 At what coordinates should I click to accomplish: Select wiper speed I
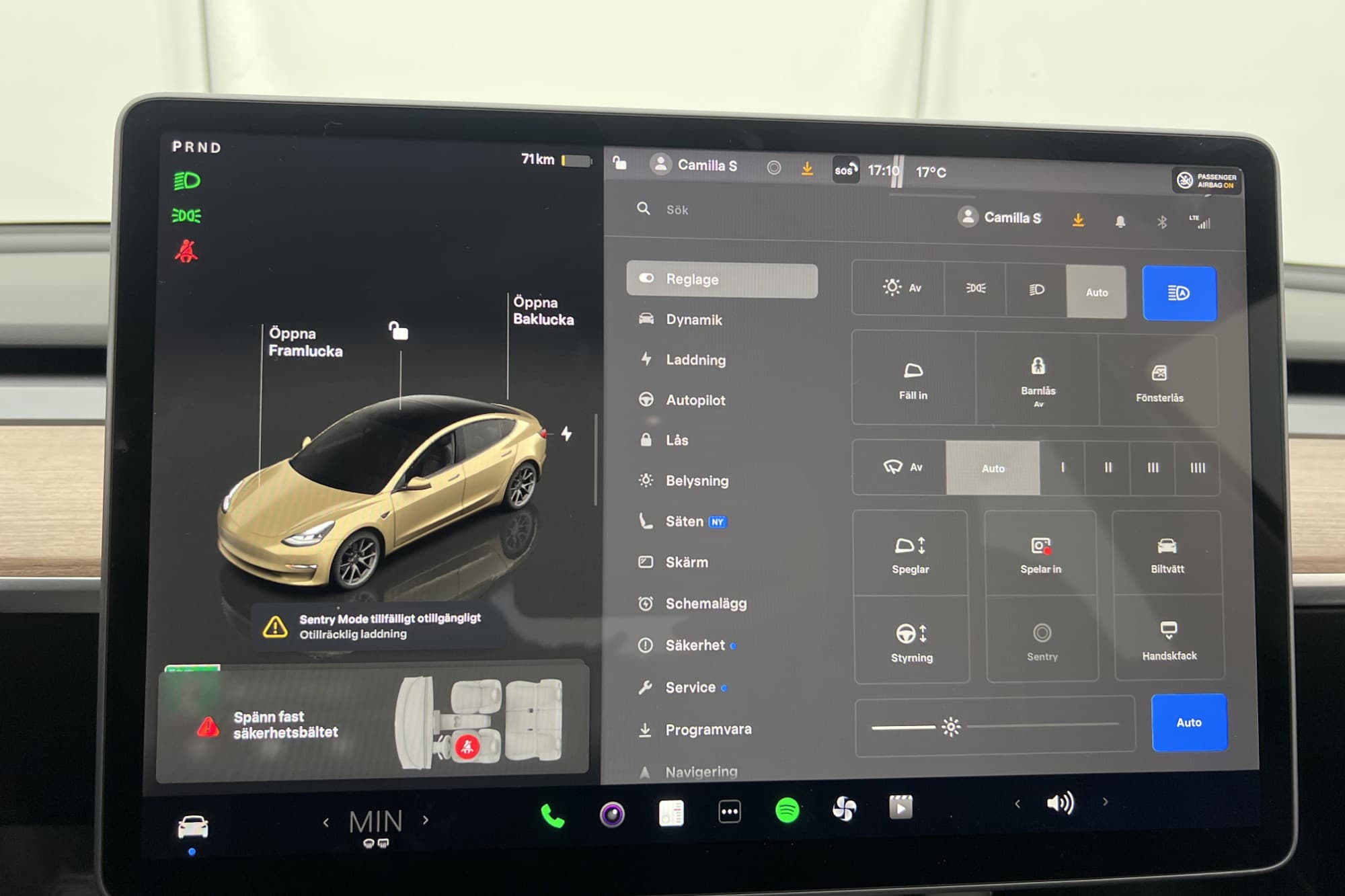pyautogui.click(x=1063, y=468)
